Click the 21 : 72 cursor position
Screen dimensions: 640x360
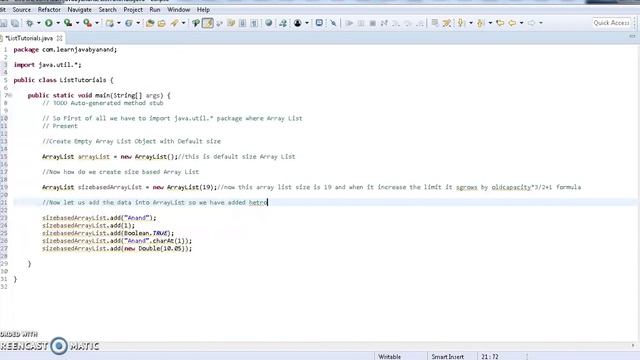(489, 357)
